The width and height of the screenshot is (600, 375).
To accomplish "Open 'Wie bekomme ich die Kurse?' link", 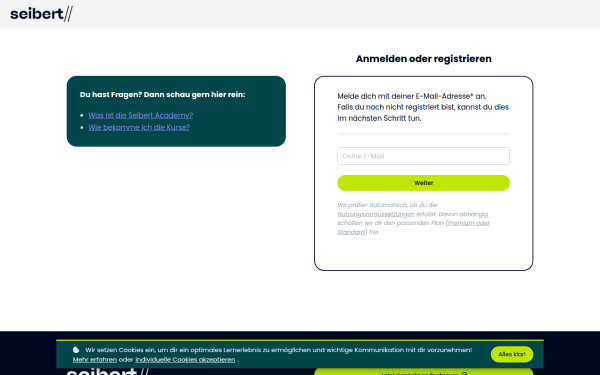I will tap(139, 127).
